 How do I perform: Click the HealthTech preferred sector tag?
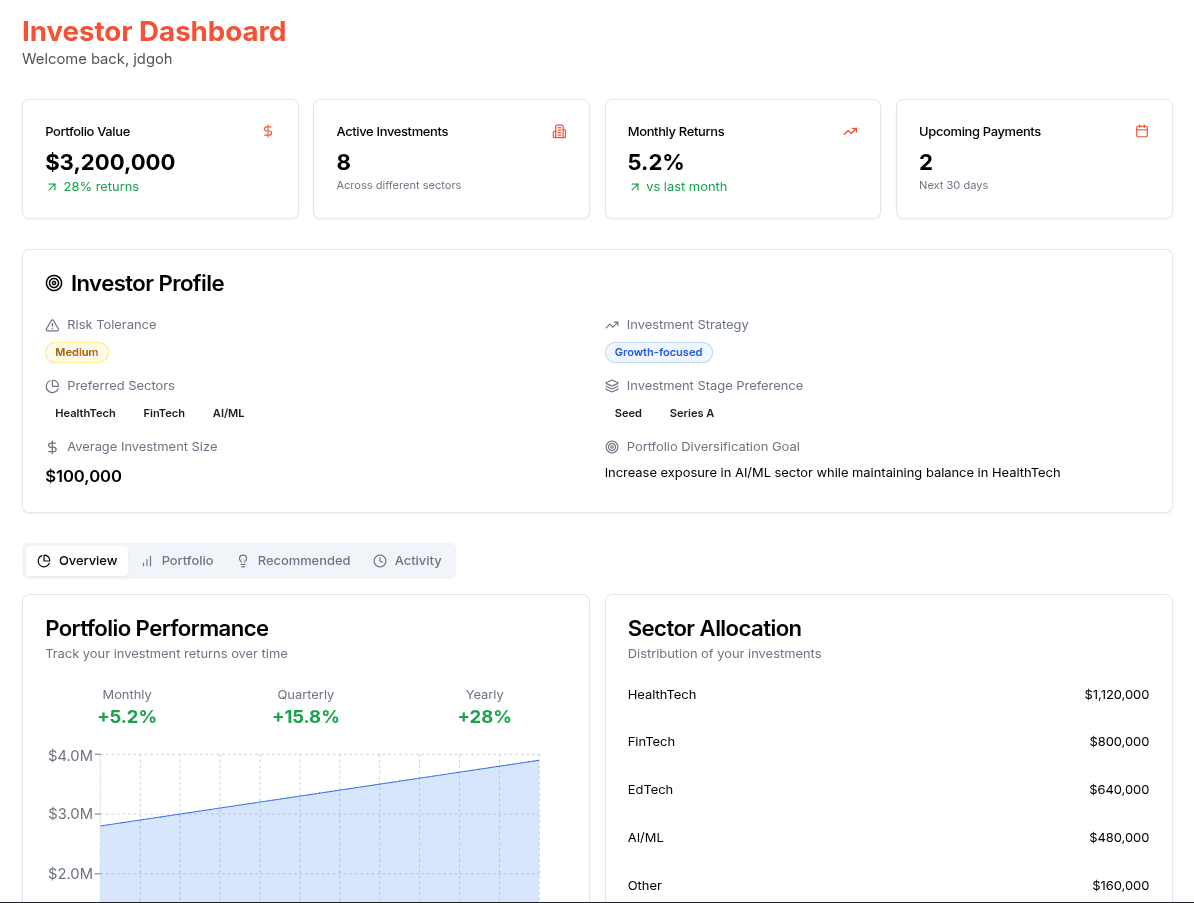pos(85,413)
